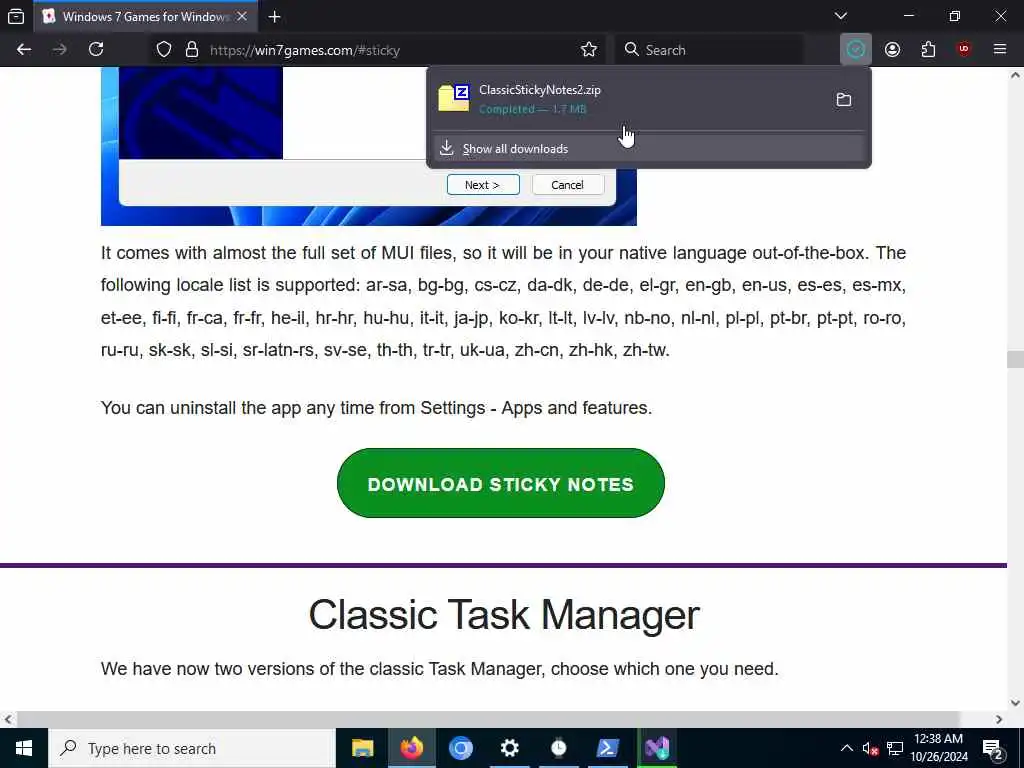The image size is (1024, 768).
Task: Open PowerShell from the taskbar
Action: click(x=607, y=748)
